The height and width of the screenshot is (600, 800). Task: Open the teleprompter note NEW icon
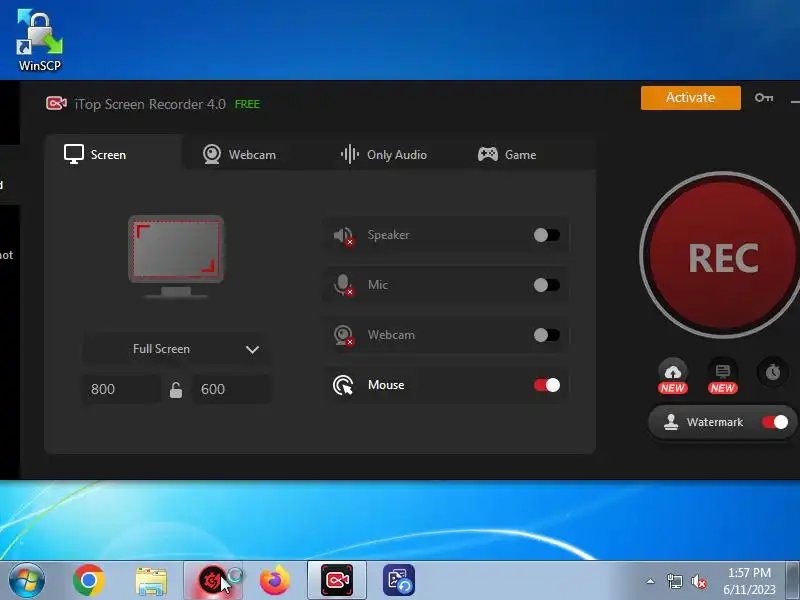(722, 376)
